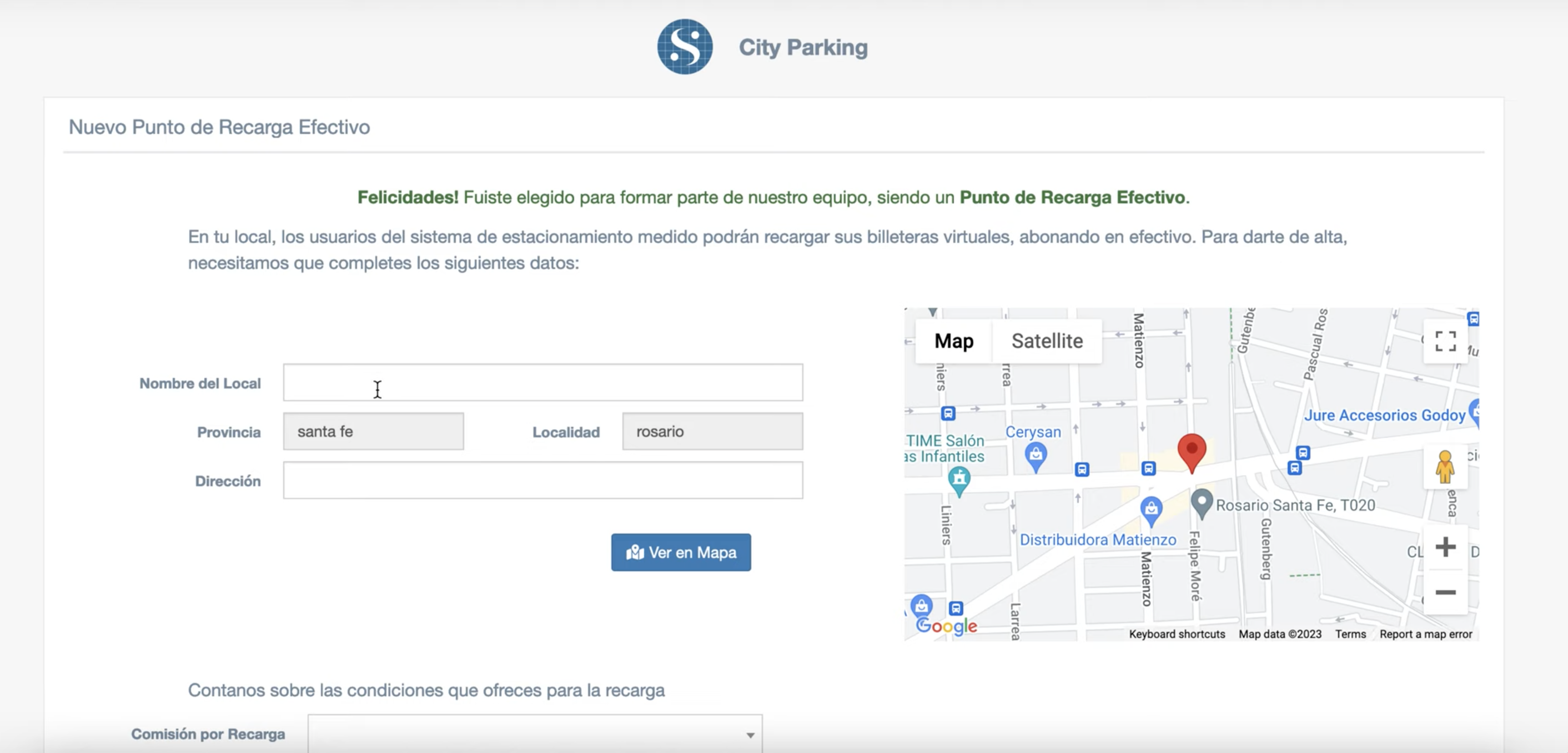Click the red location pin on the map
The height and width of the screenshot is (753, 1568).
[1191, 451]
